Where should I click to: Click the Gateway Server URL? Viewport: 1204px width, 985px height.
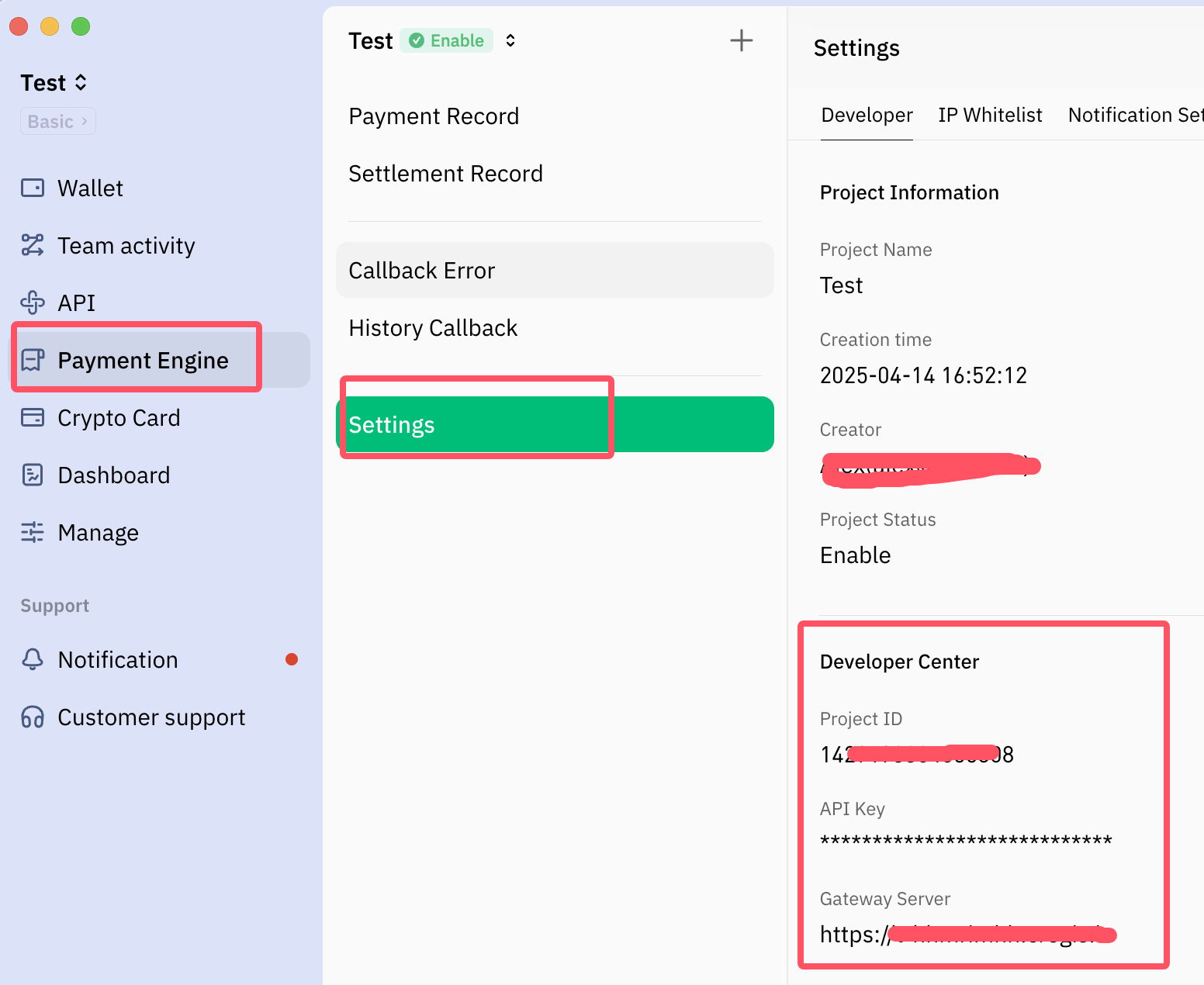coord(968,935)
